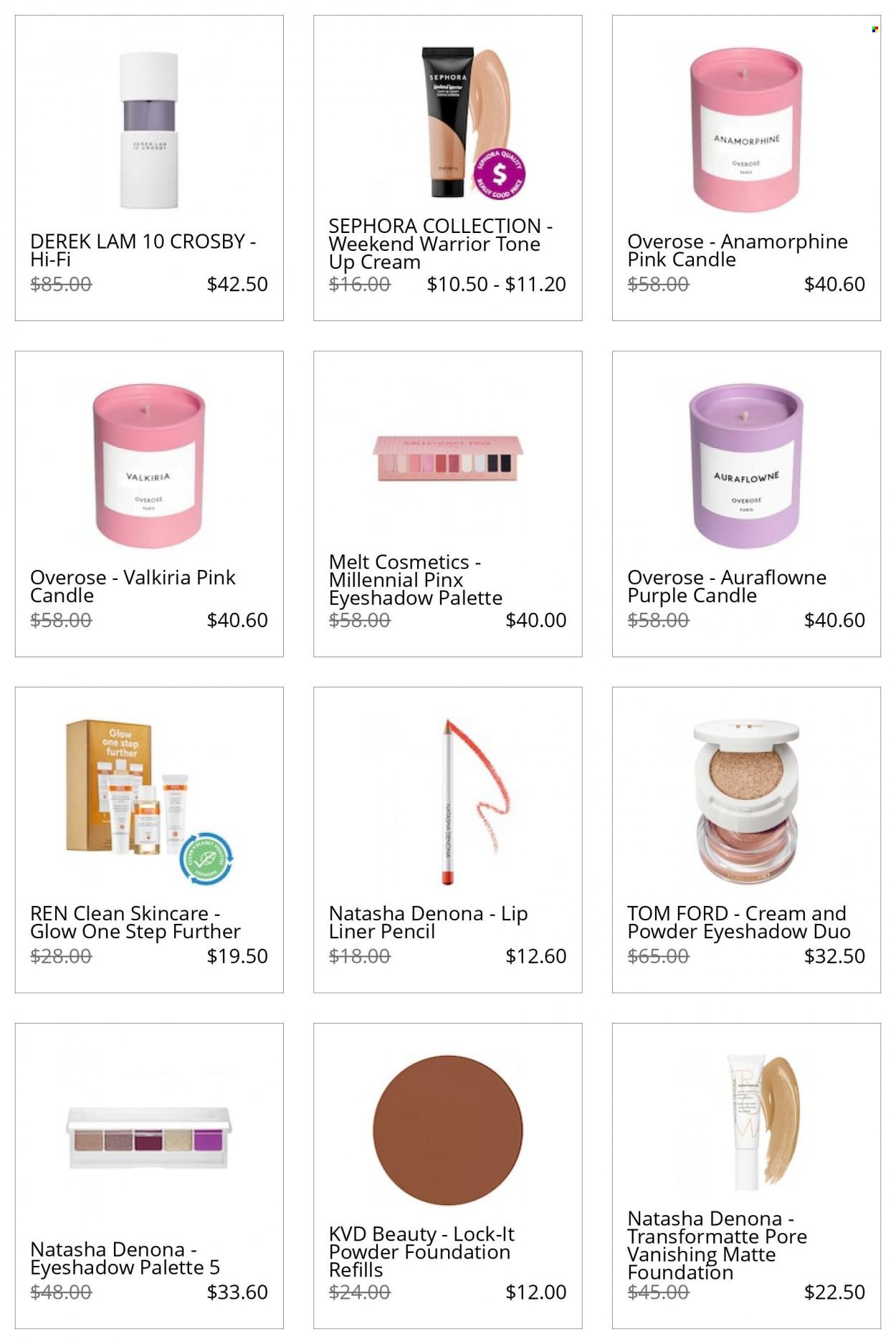Viewport: 896px width, 1344px height.
Task: Click the TOM FORD $32.50 sale price
Action: (834, 956)
